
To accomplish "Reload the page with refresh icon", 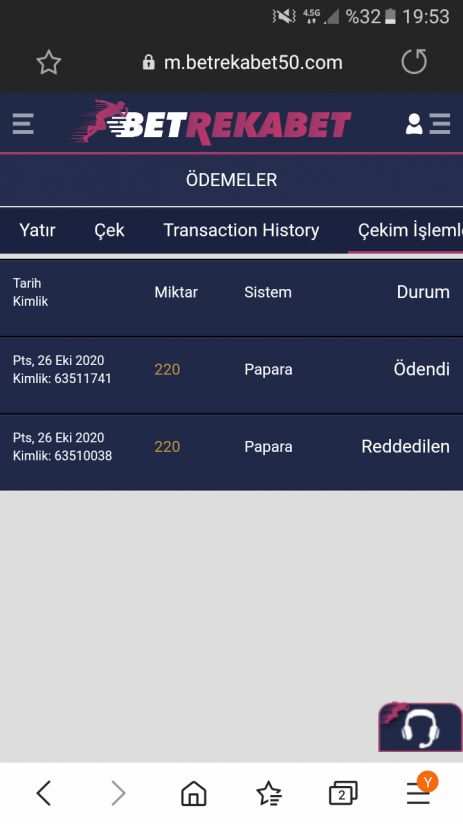I will [414, 61].
